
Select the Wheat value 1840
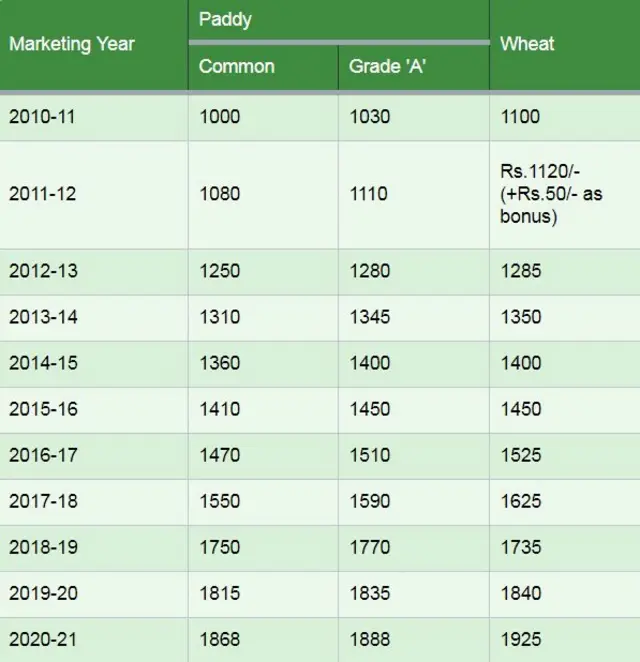click(x=520, y=593)
